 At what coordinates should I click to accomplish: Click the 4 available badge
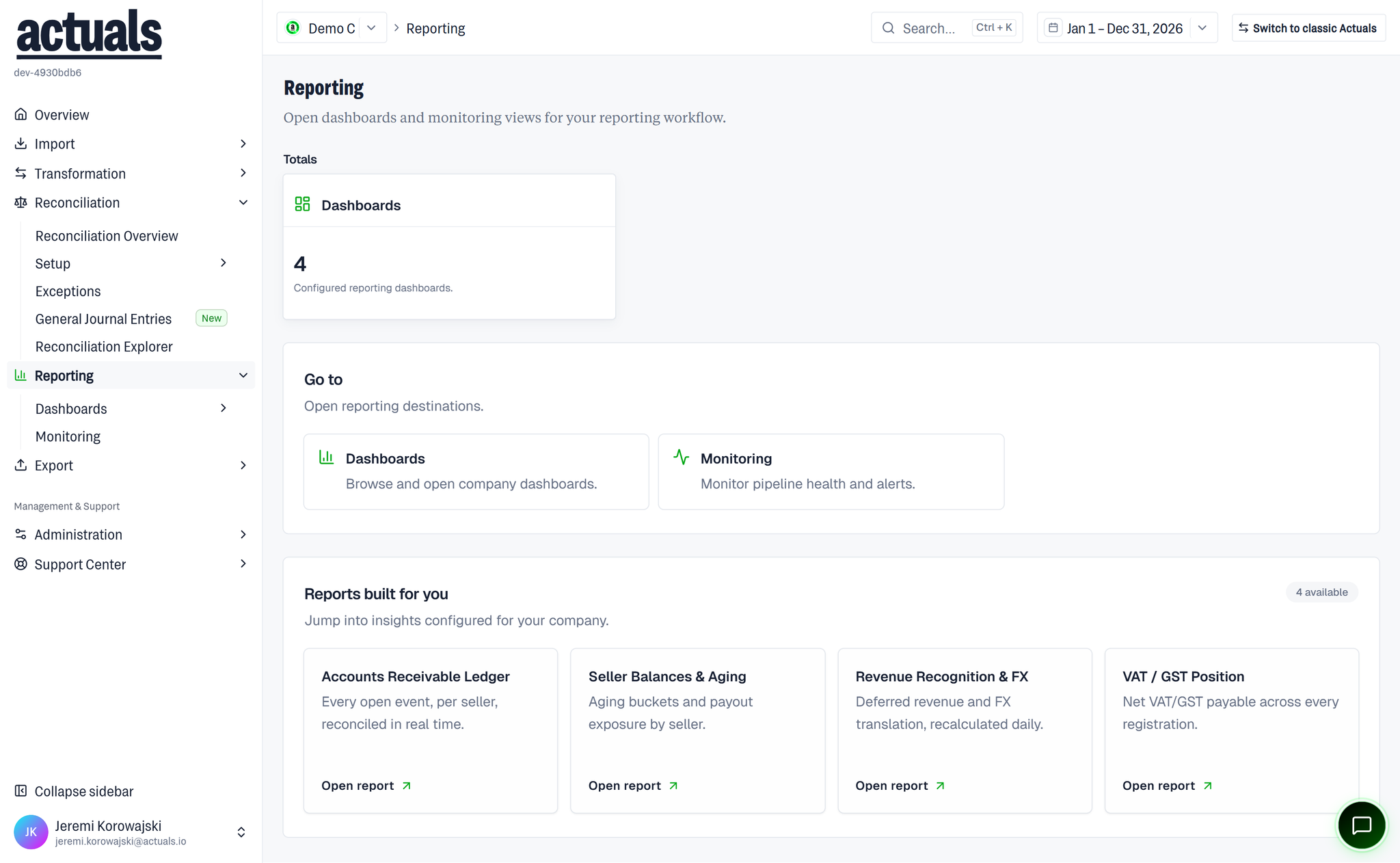pos(1322,592)
